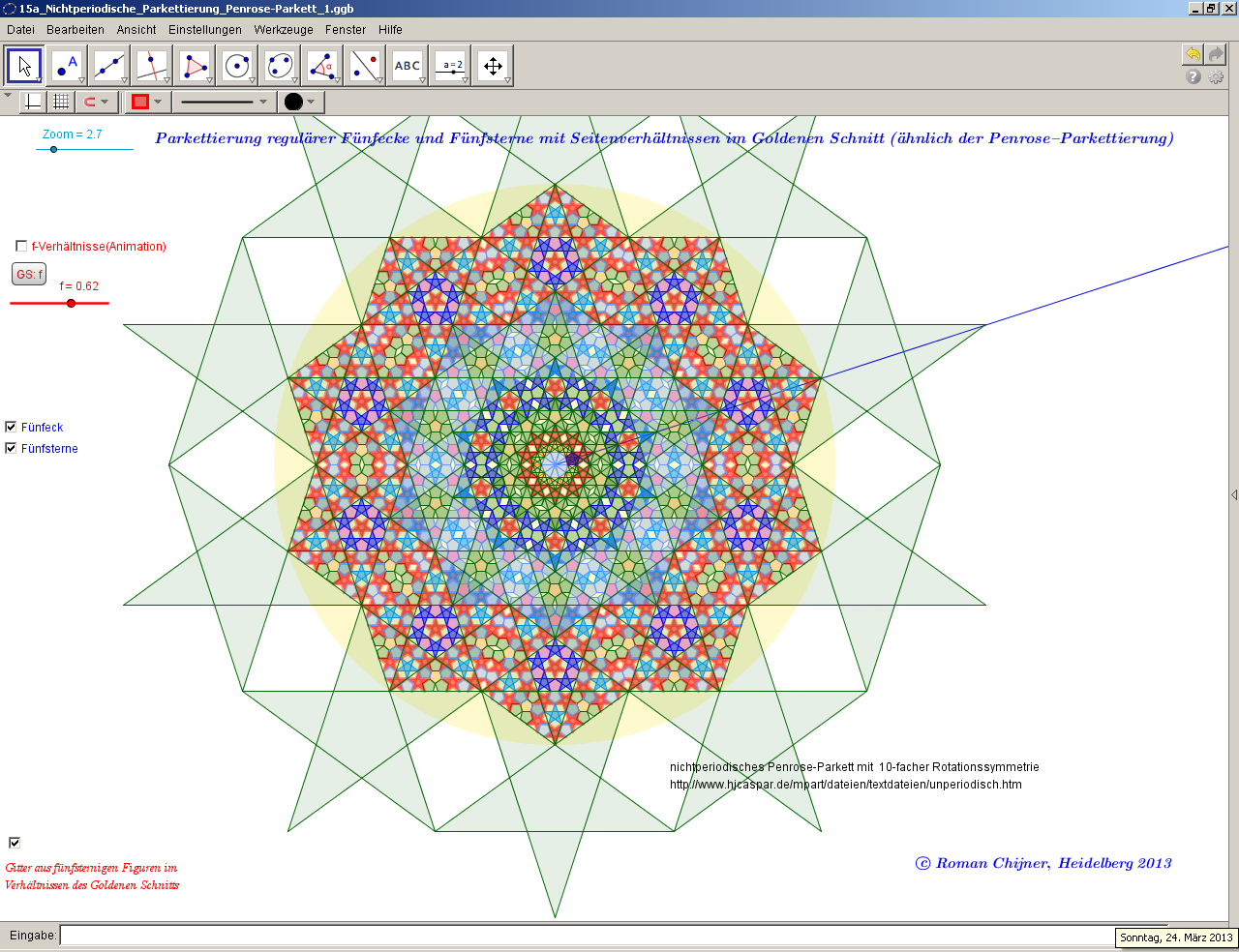Select the Angle measurement tool
1239x952 pixels.
tap(322, 66)
